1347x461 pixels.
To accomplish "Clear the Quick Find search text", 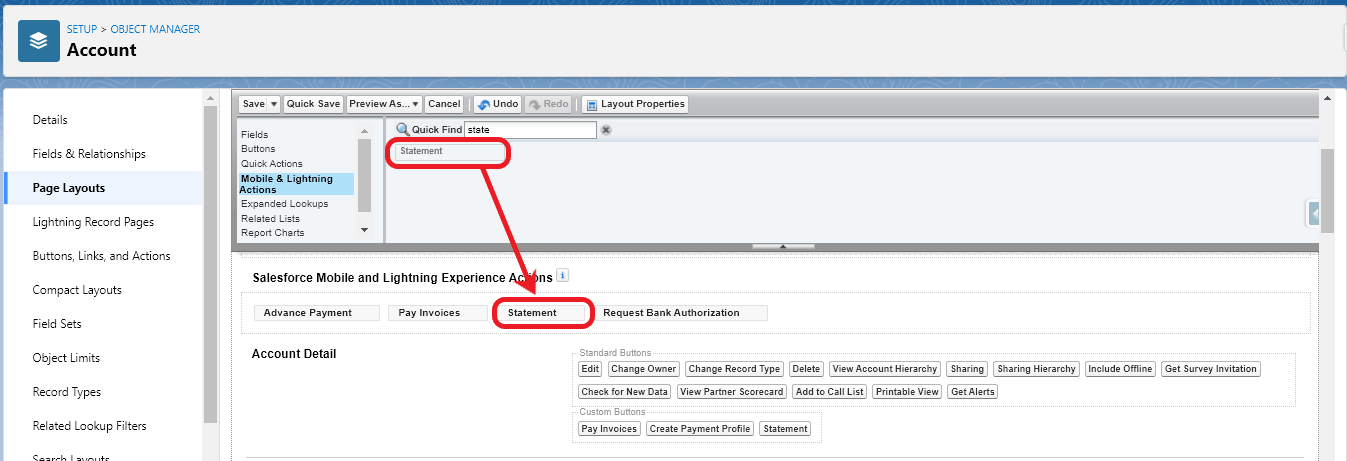I will coord(606,130).
